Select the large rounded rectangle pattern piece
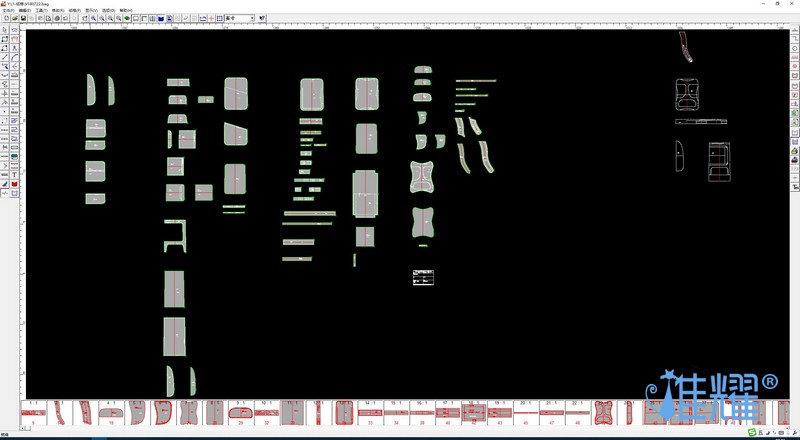The image size is (800, 440). (236, 94)
